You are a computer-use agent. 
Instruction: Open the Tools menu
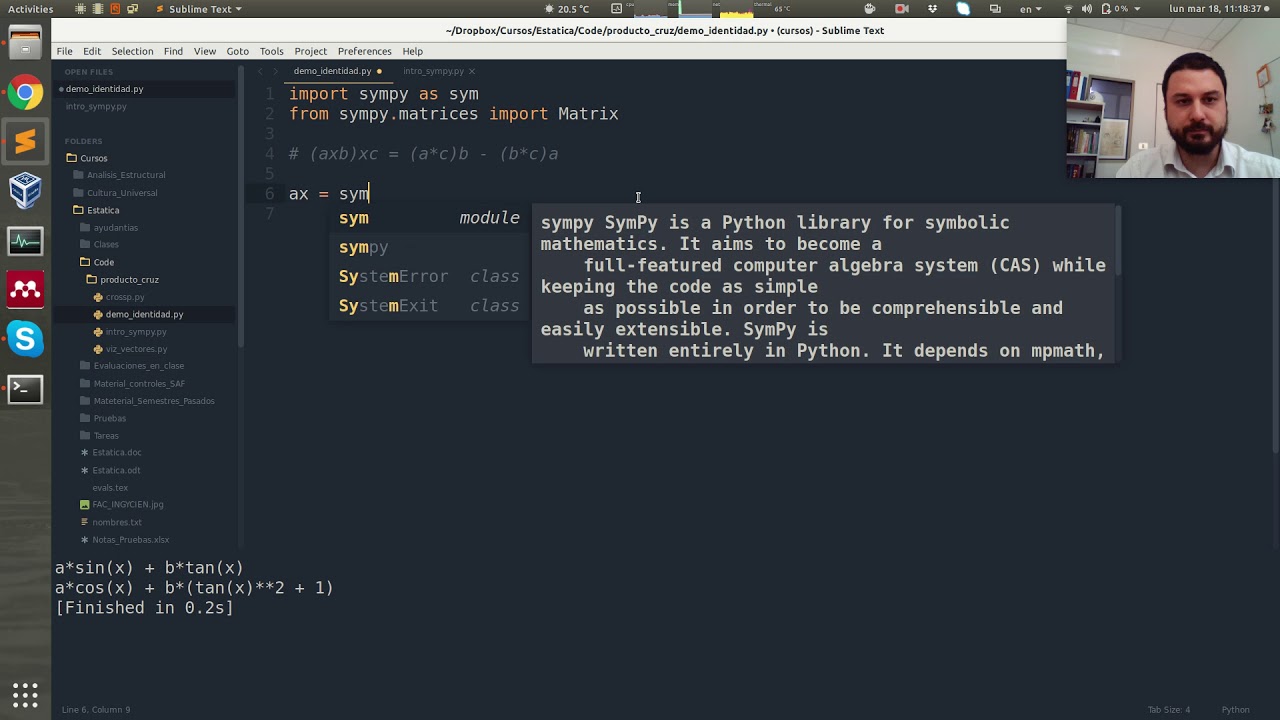click(271, 51)
